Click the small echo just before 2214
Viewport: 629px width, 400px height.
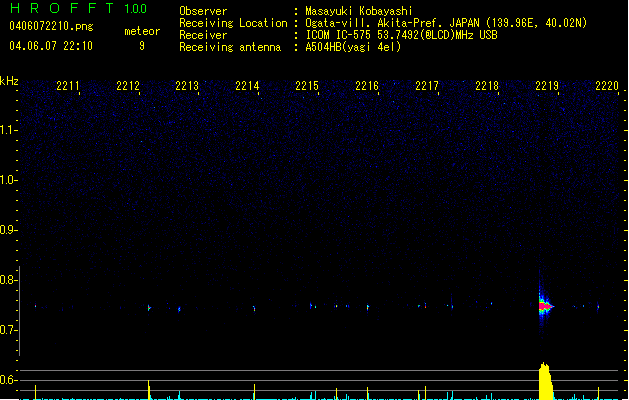click(254, 309)
